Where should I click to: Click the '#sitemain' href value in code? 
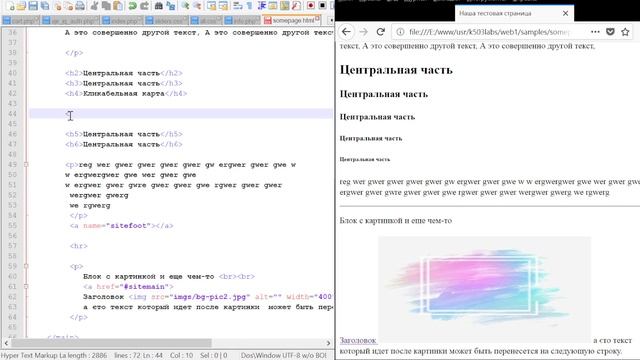coord(144,287)
